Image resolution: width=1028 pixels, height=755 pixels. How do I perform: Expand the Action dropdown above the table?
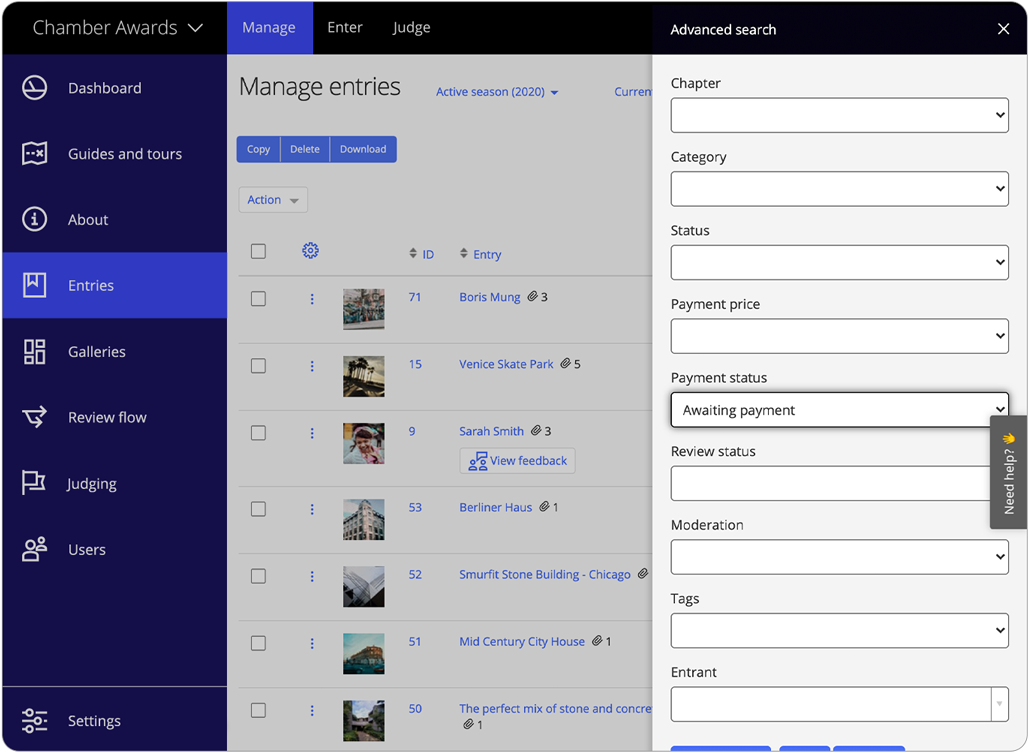(273, 200)
